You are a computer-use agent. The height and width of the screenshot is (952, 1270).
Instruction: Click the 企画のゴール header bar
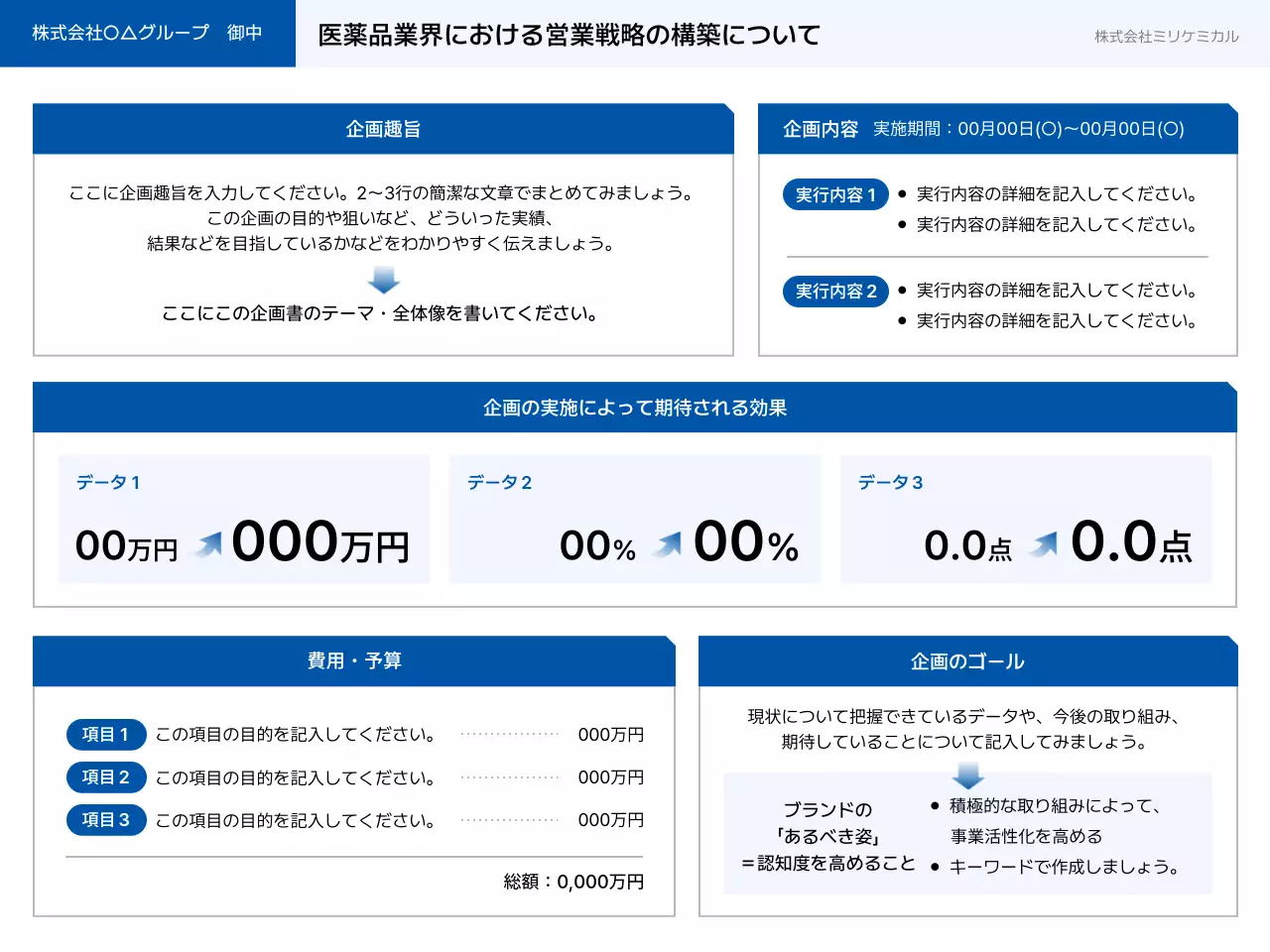967,661
